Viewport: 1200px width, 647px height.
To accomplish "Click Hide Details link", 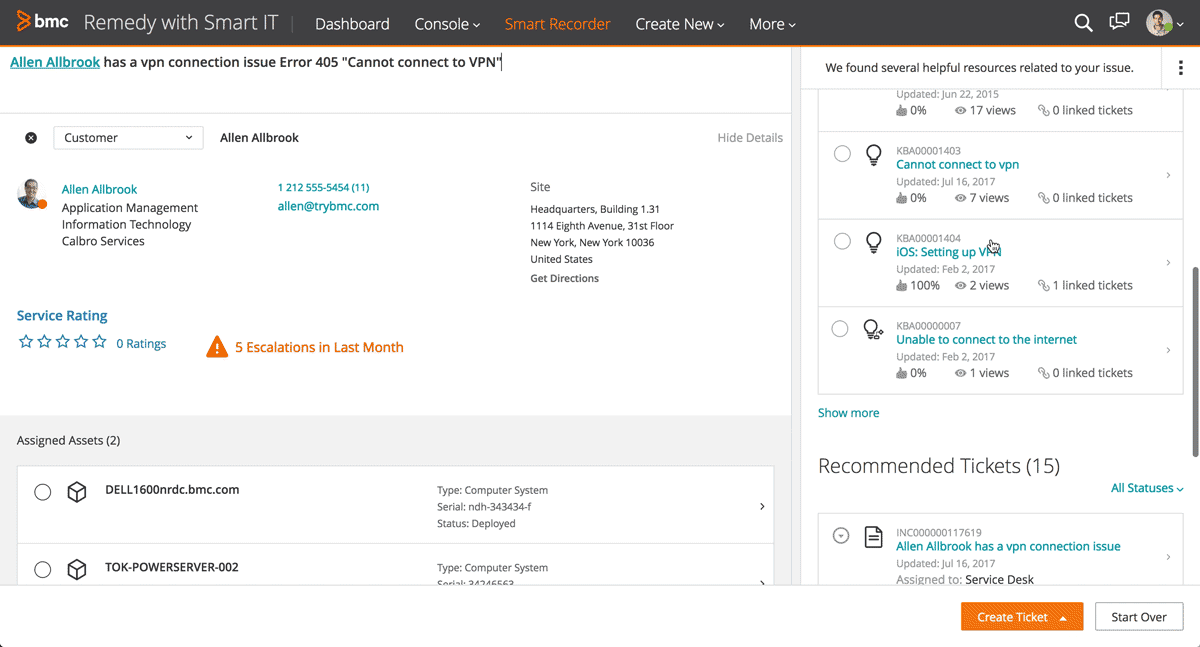I will (750, 138).
